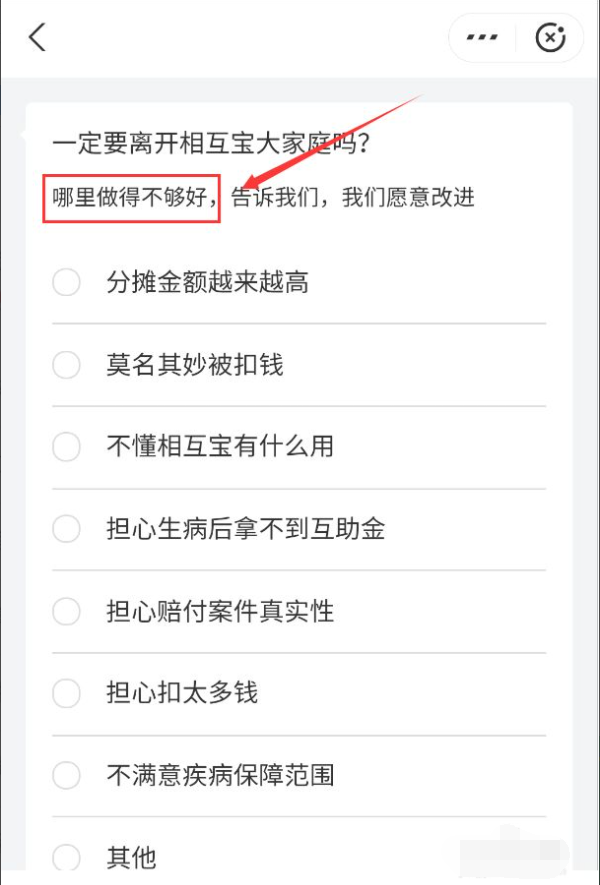
Task: Go back using the arrow icon
Action: click(x=38, y=38)
